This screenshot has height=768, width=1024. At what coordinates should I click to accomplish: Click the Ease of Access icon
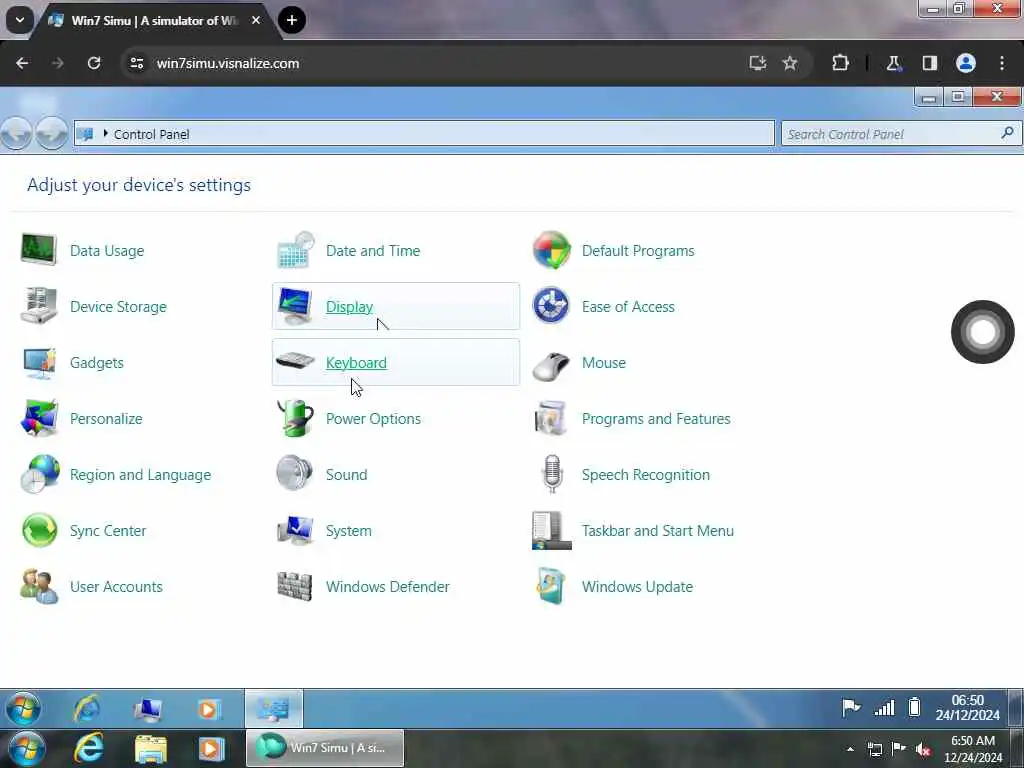551,306
